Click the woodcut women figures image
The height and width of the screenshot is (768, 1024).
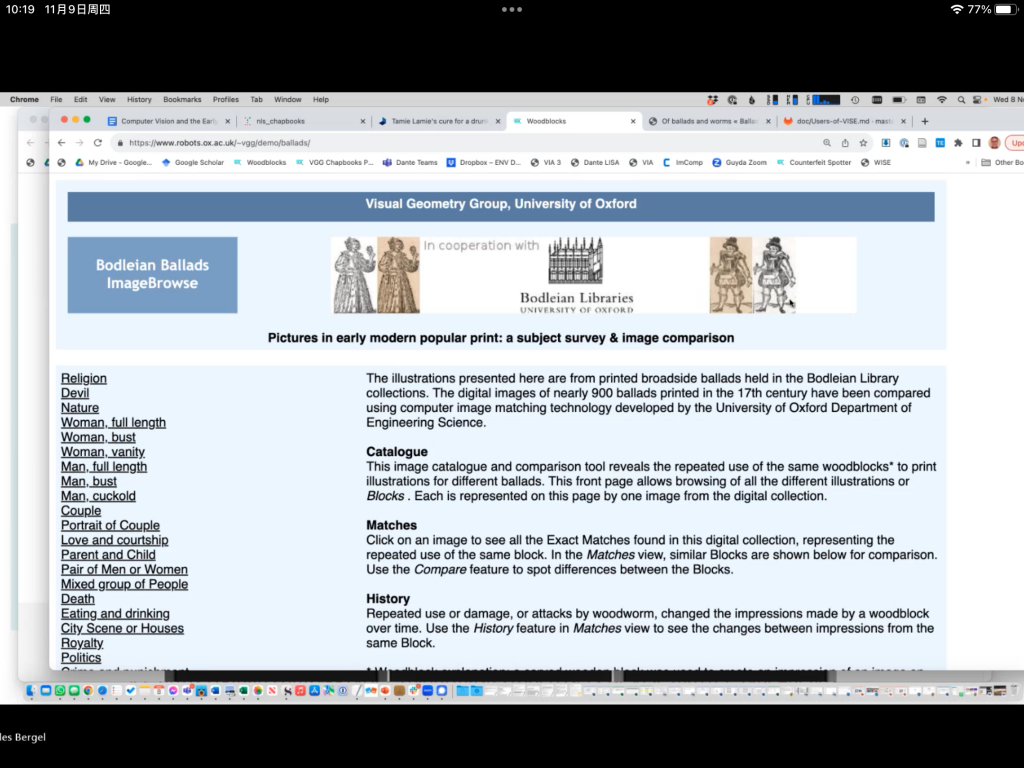pos(376,275)
